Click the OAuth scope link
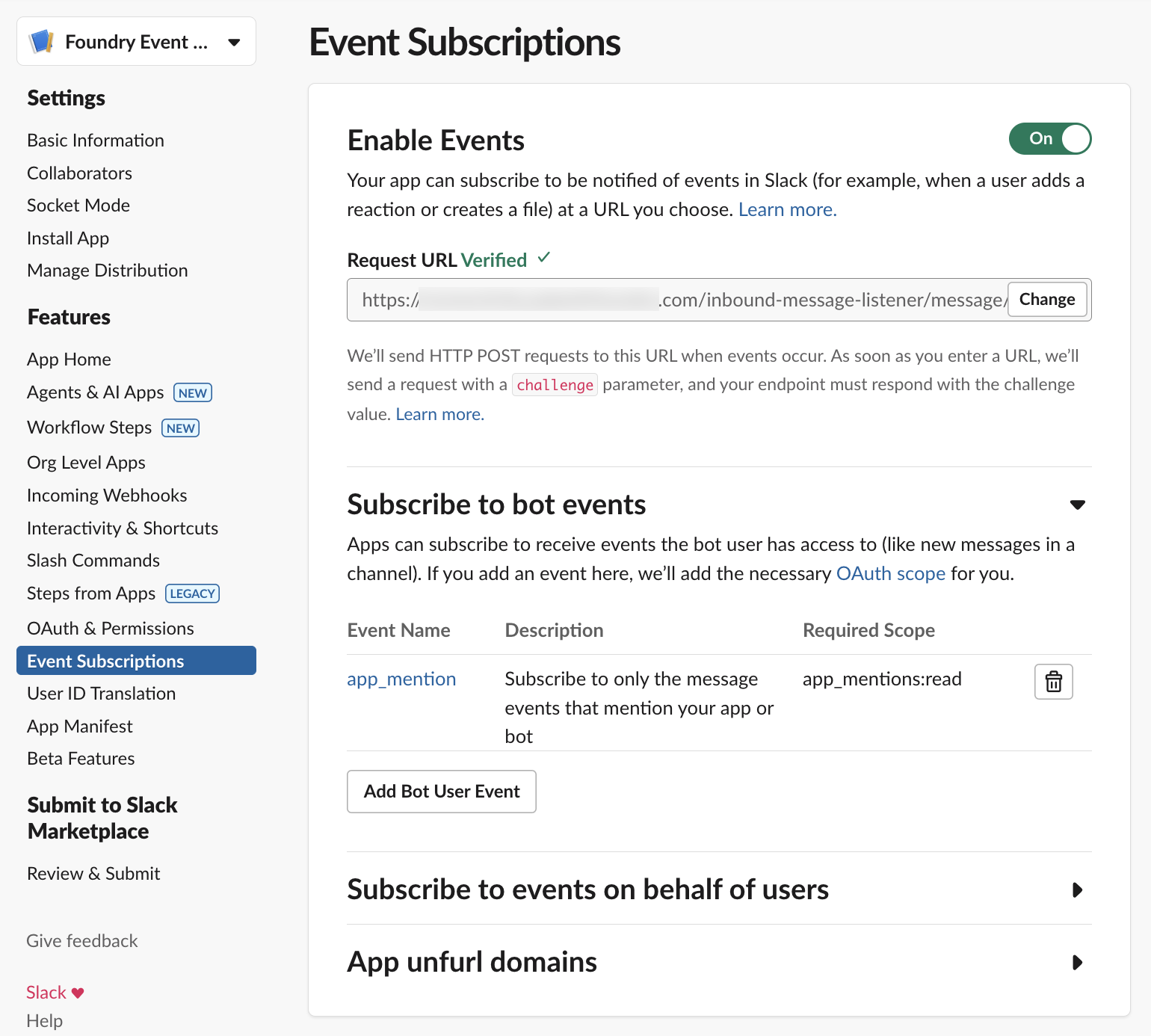Viewport: 1151px width, 1036px height. pos(890,573)
